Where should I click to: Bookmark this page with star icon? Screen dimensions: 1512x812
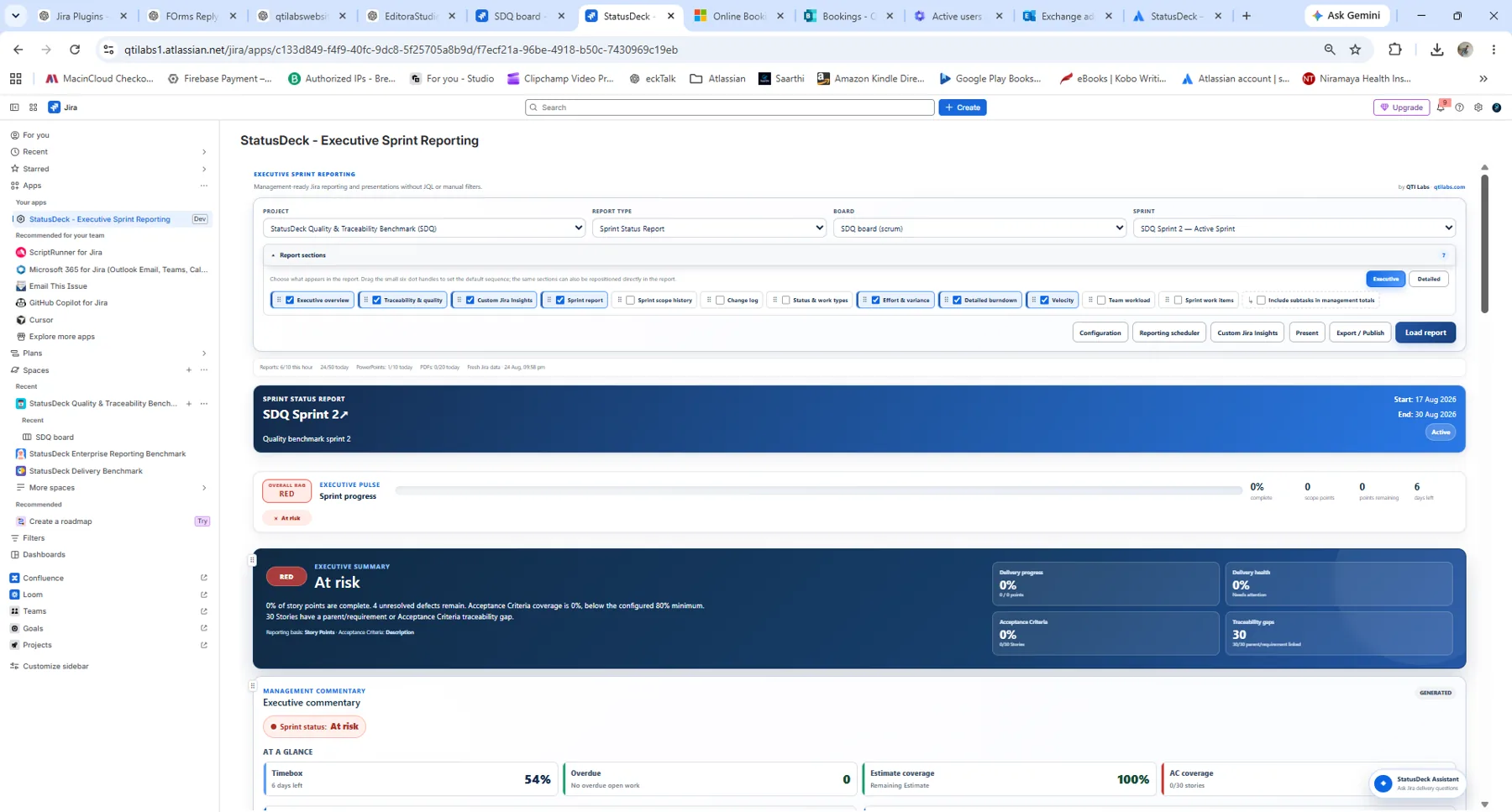pos(1356,50)
